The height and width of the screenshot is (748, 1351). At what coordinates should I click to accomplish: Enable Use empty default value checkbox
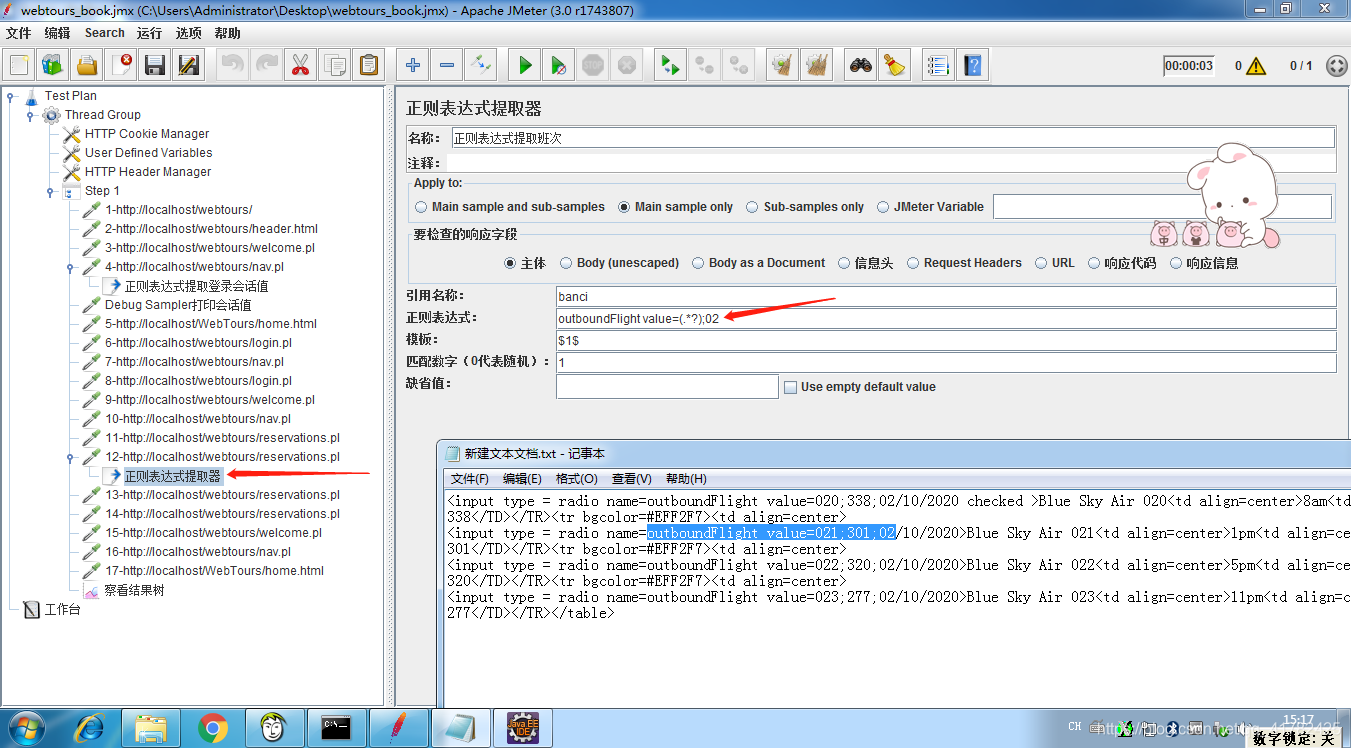tap(791, 387)
